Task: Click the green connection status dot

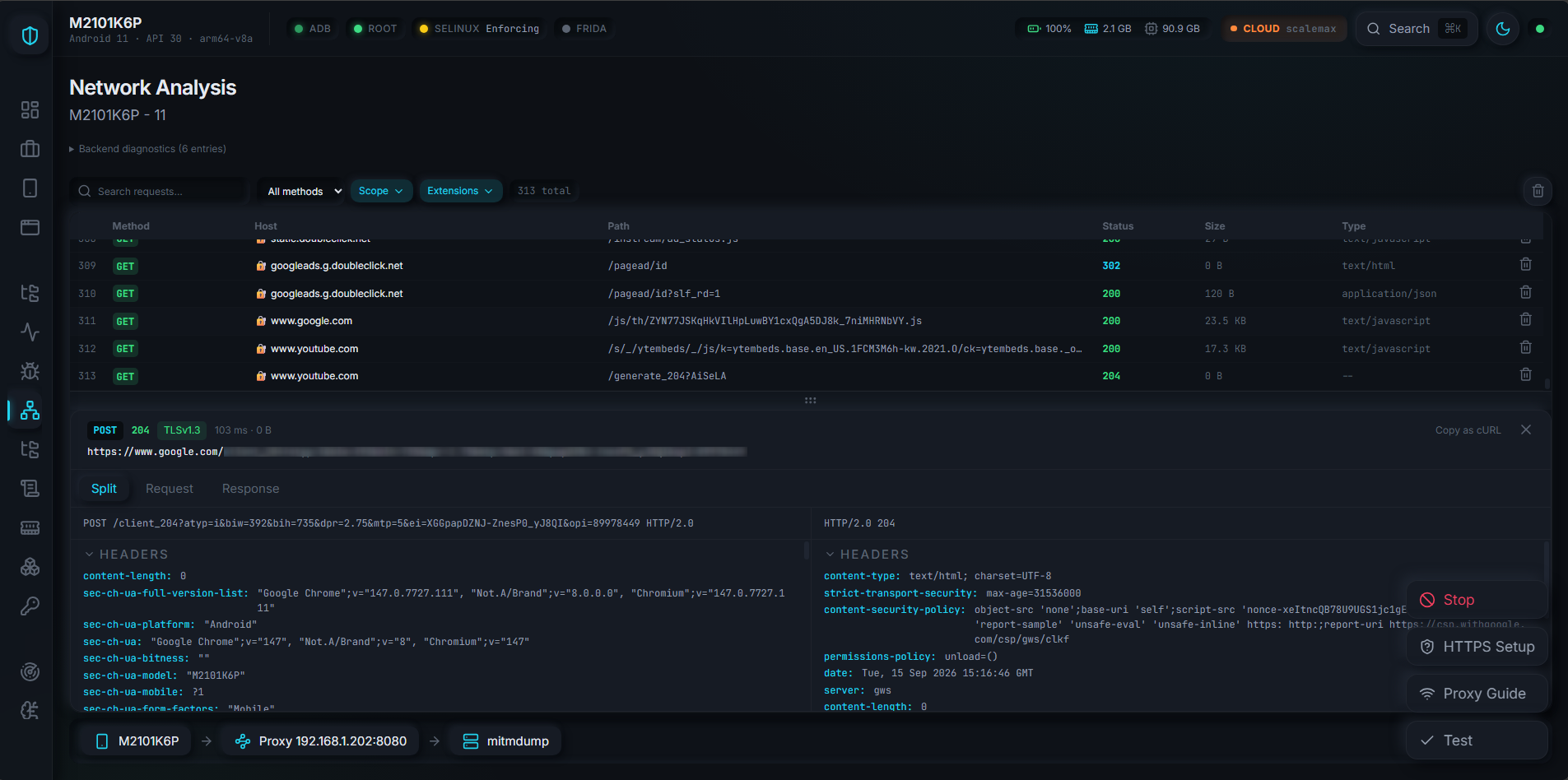Action: (x=1540, y=29)
